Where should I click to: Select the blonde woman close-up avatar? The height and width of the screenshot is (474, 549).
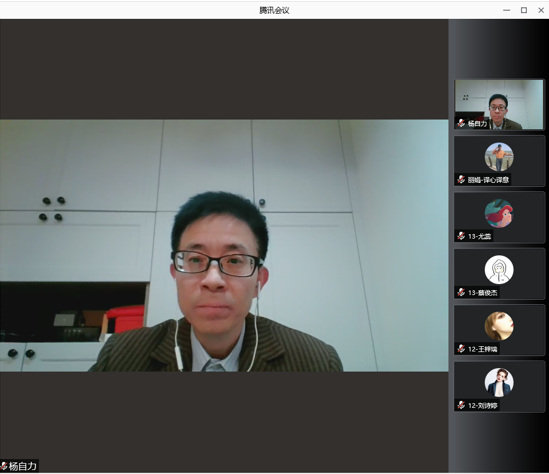499,326
